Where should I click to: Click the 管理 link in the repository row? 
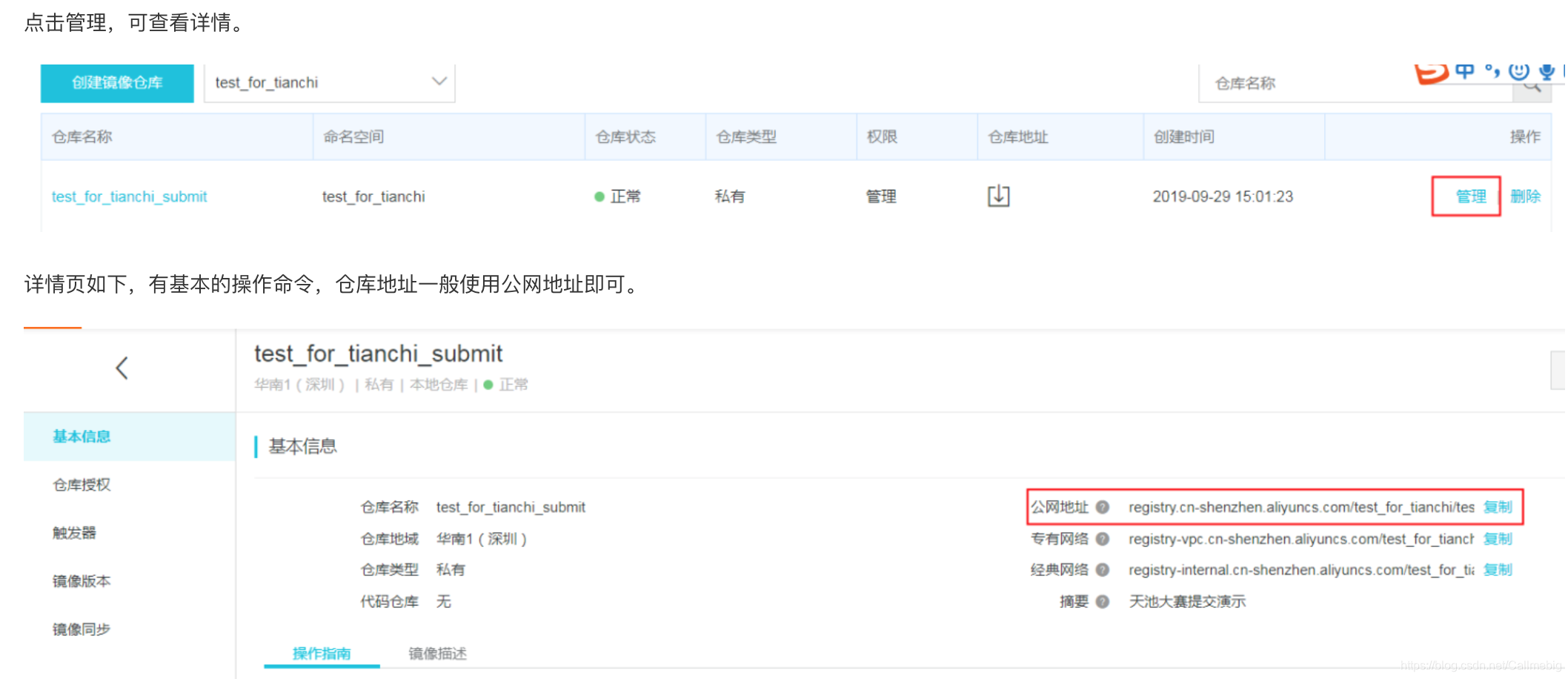click(1470, 196)
